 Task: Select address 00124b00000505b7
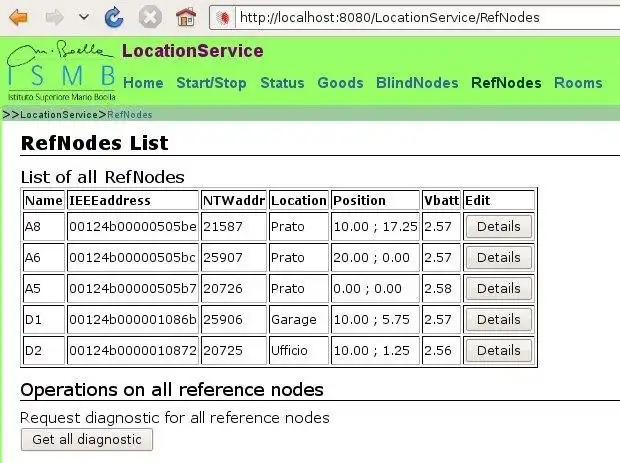132,289
